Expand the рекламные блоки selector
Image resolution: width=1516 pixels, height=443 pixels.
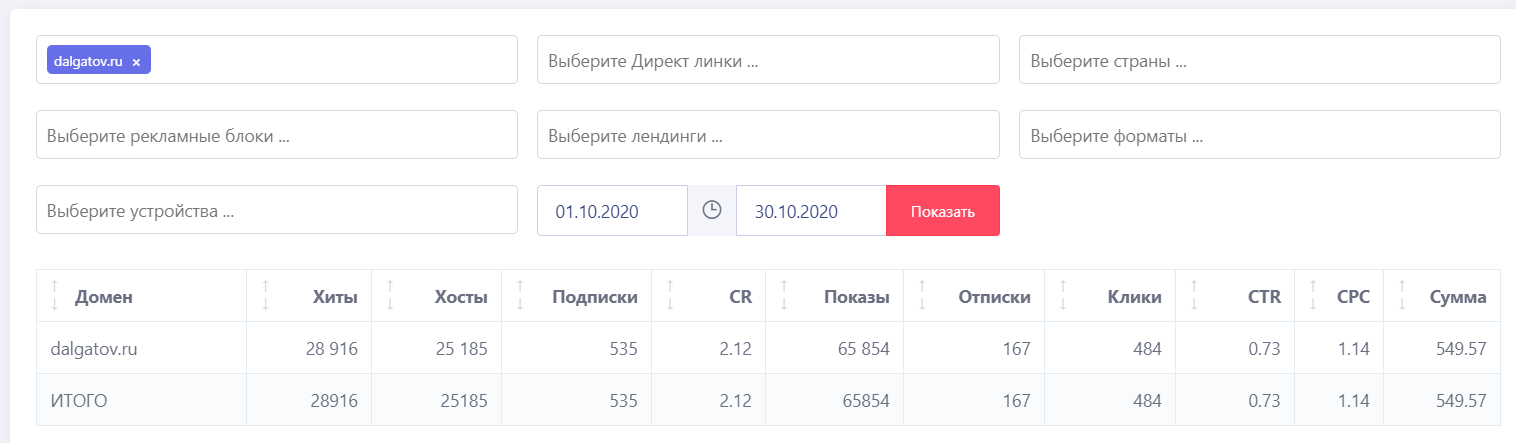point(276,134)
